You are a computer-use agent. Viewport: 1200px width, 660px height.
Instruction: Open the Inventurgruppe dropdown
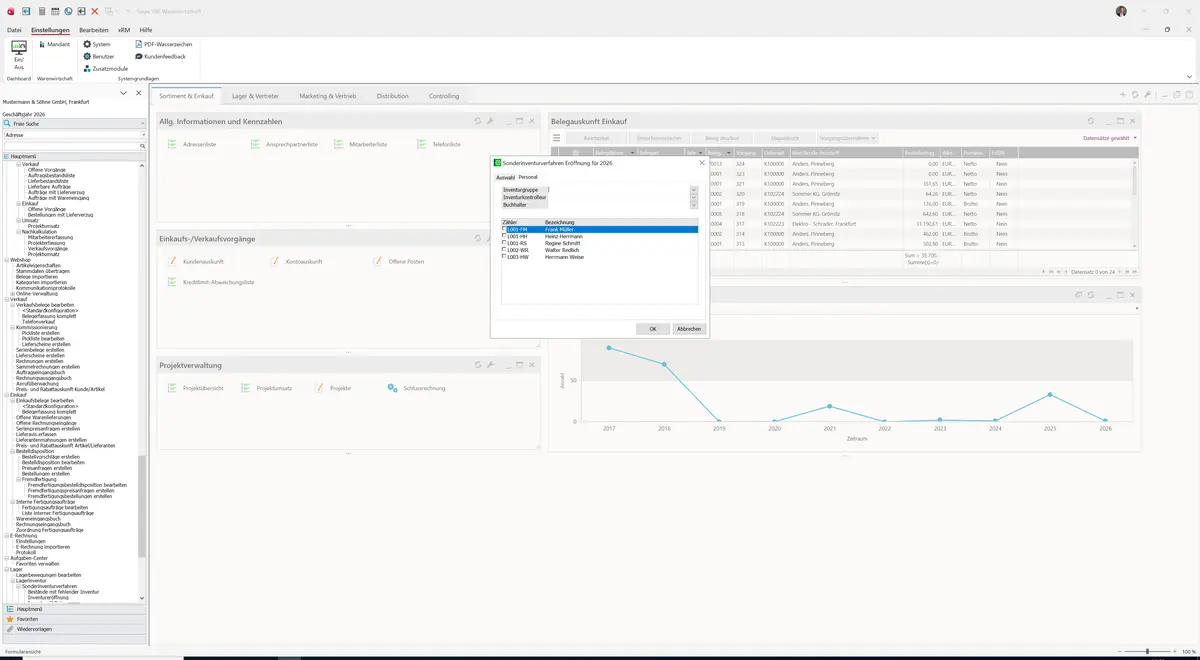coord(694,189)
